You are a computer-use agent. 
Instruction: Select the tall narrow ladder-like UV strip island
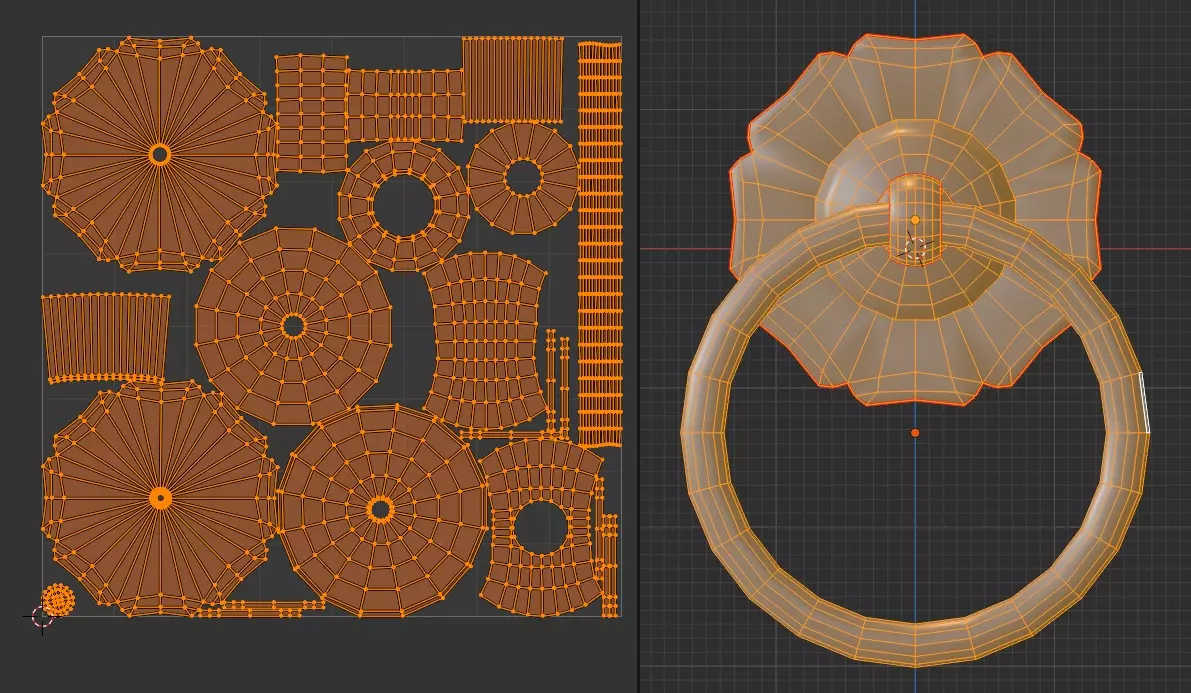[600, 245]
